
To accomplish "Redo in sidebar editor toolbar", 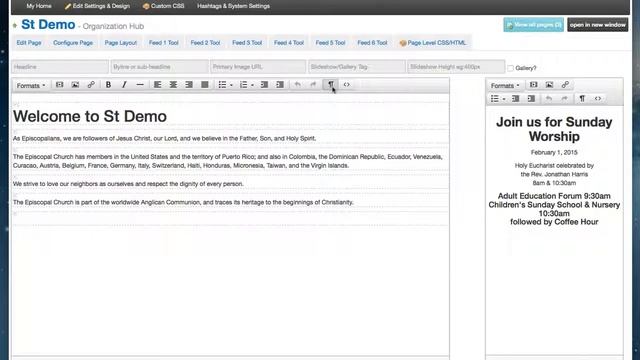I will click(564, 99).
